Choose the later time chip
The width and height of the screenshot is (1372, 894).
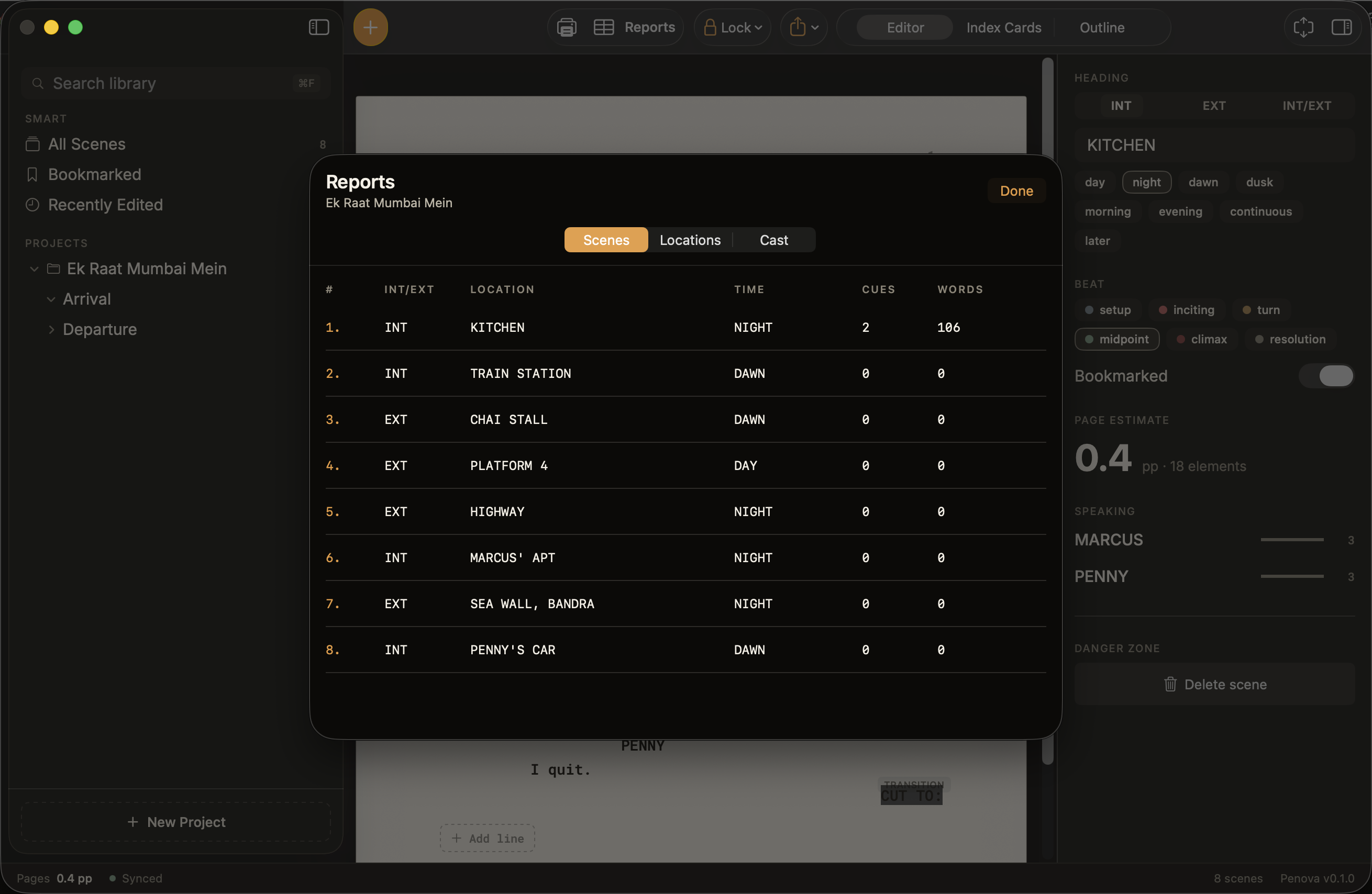point(1097,241)
